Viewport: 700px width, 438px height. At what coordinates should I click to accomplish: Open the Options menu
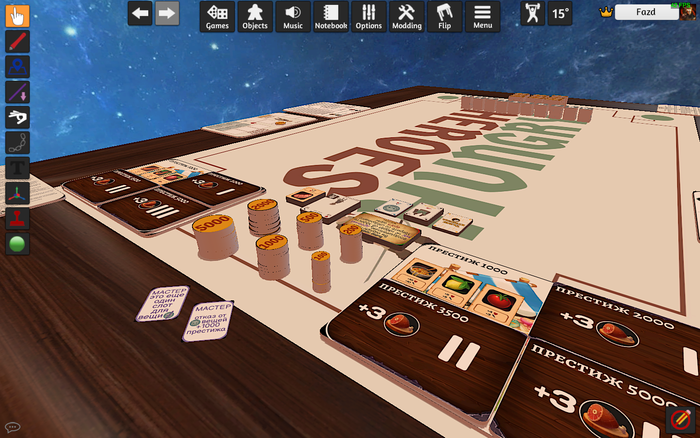click(x=369, y=17)
